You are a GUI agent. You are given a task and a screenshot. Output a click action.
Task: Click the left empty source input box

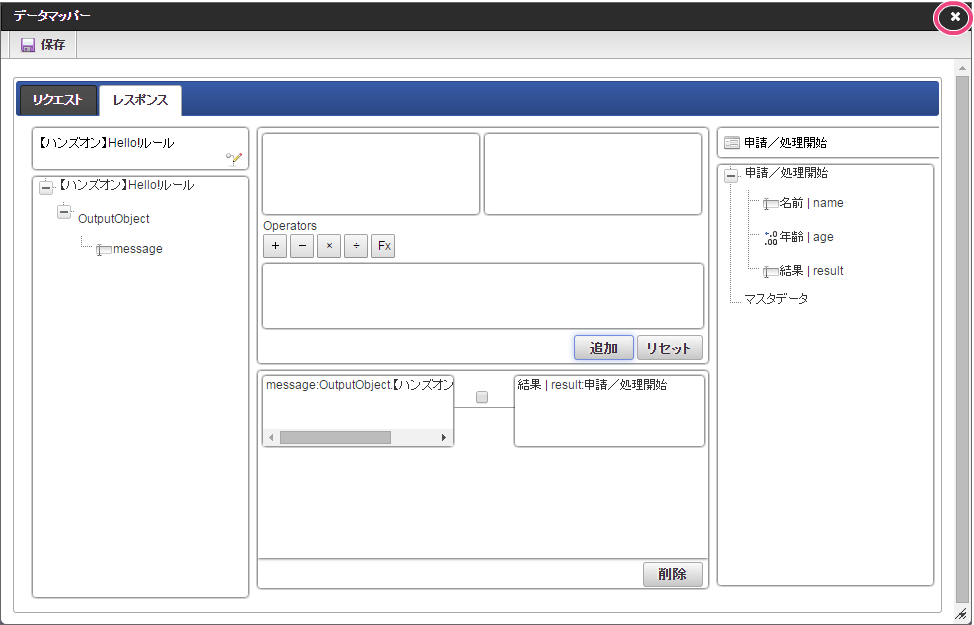[371, 174]
